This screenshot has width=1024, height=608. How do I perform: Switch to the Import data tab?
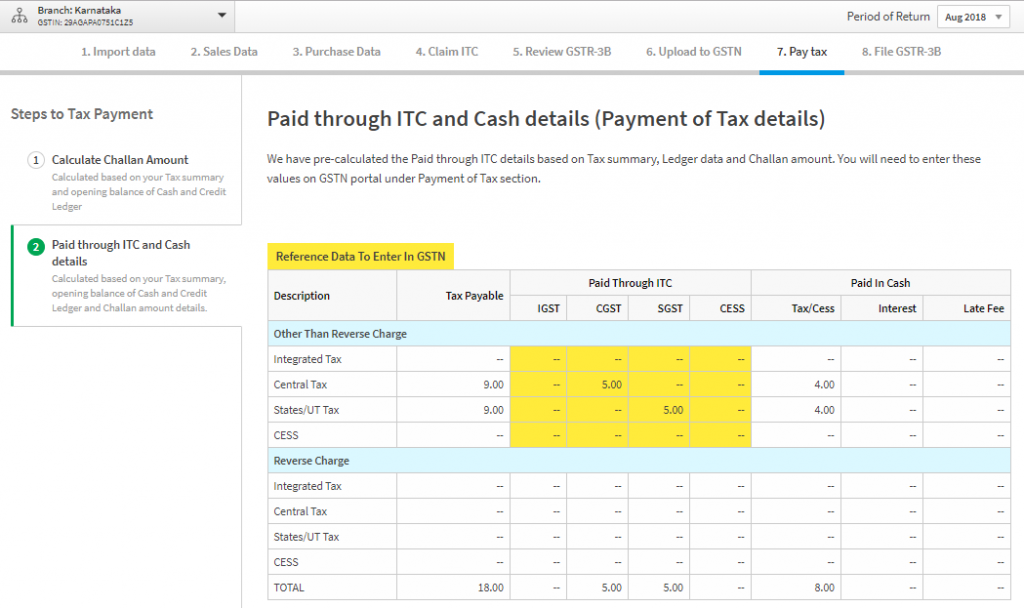point(117,51)
